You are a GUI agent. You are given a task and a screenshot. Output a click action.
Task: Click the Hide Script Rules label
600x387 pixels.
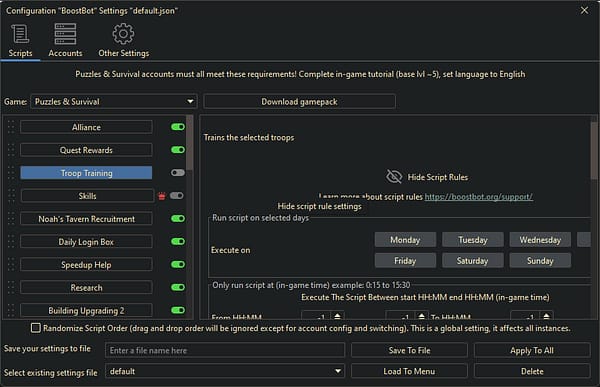coord(438,177)
